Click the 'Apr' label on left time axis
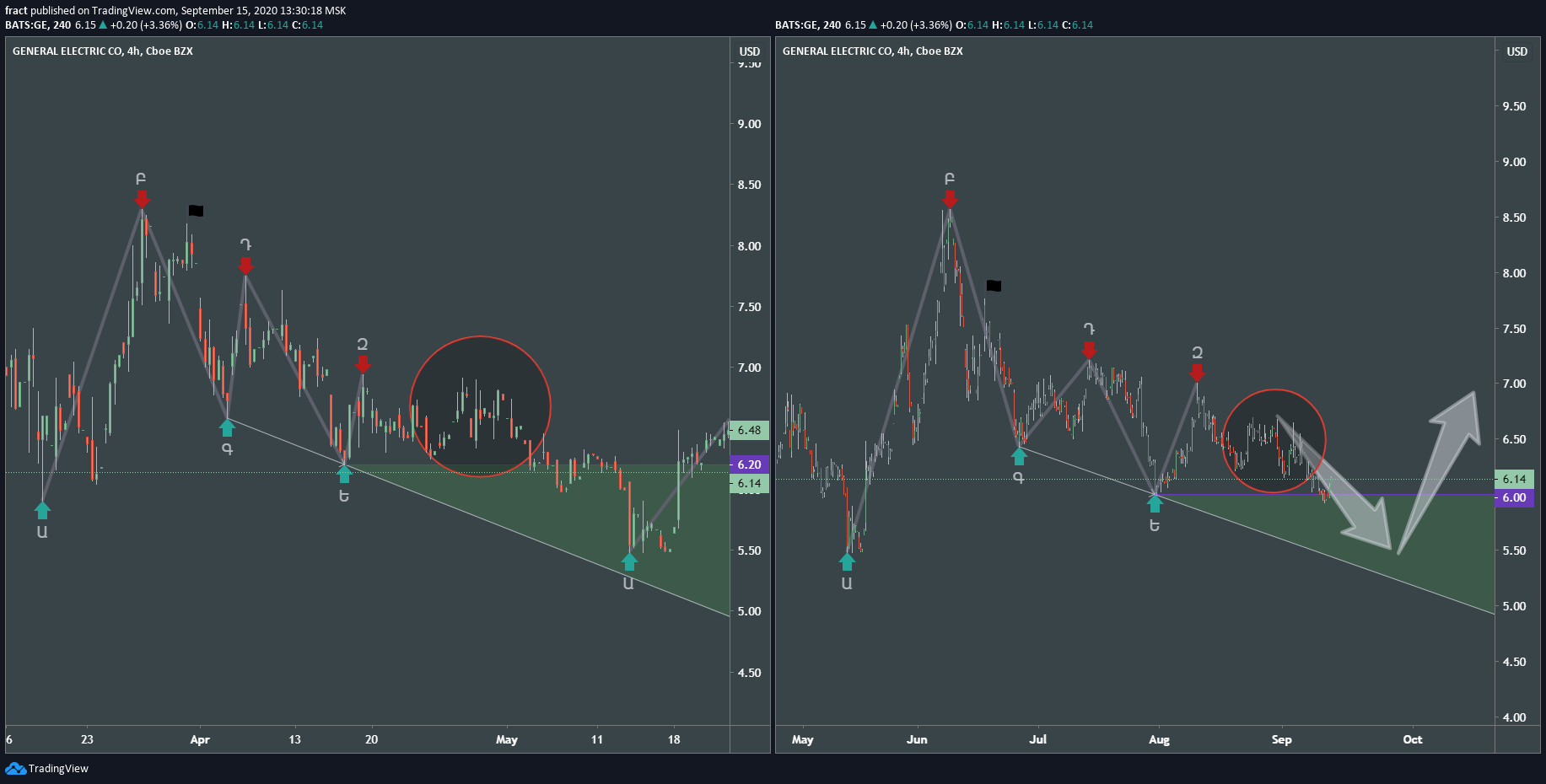The width and height of the screenshot is (1546, 784). 200,739
